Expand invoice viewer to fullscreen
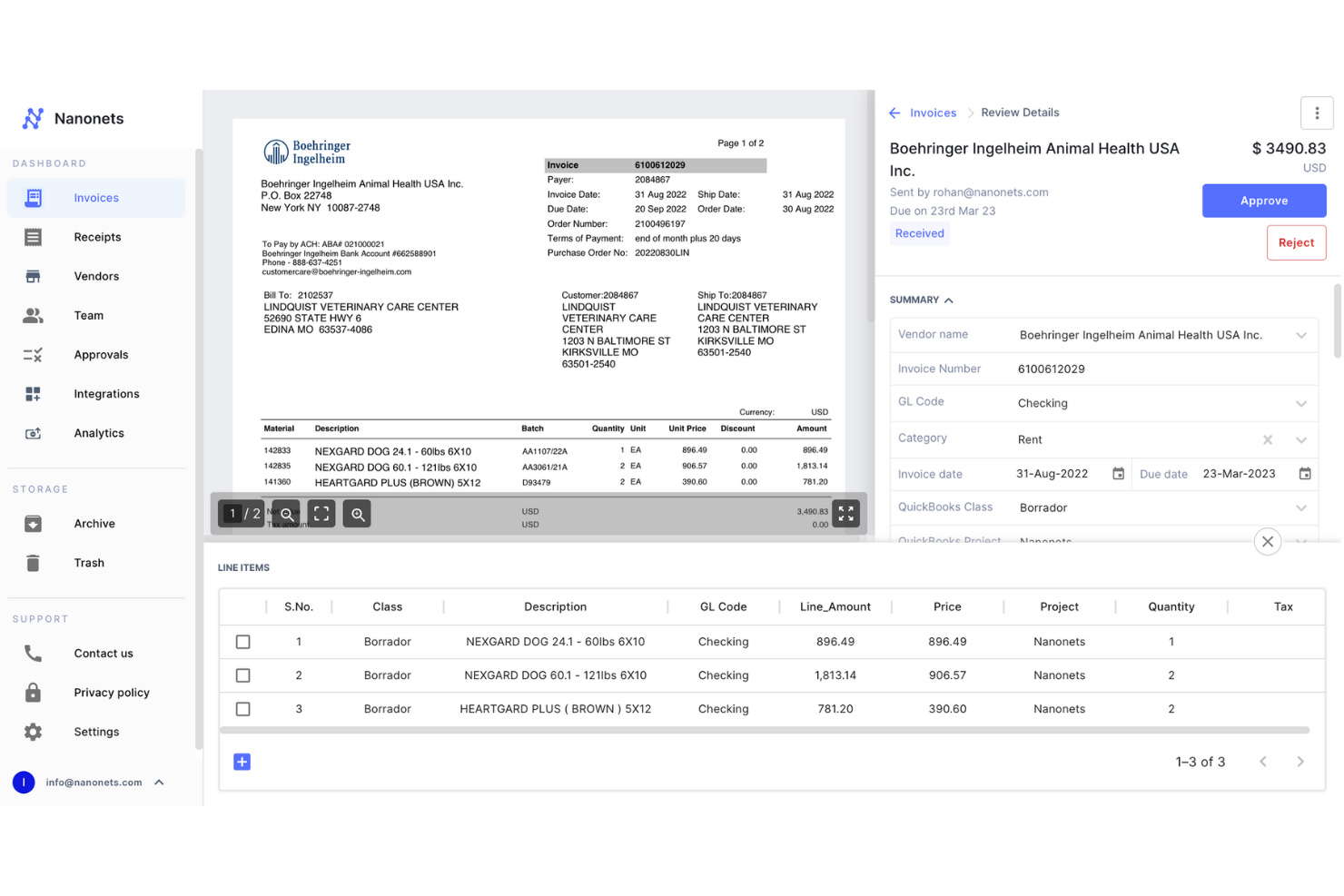 pos(845,514)
